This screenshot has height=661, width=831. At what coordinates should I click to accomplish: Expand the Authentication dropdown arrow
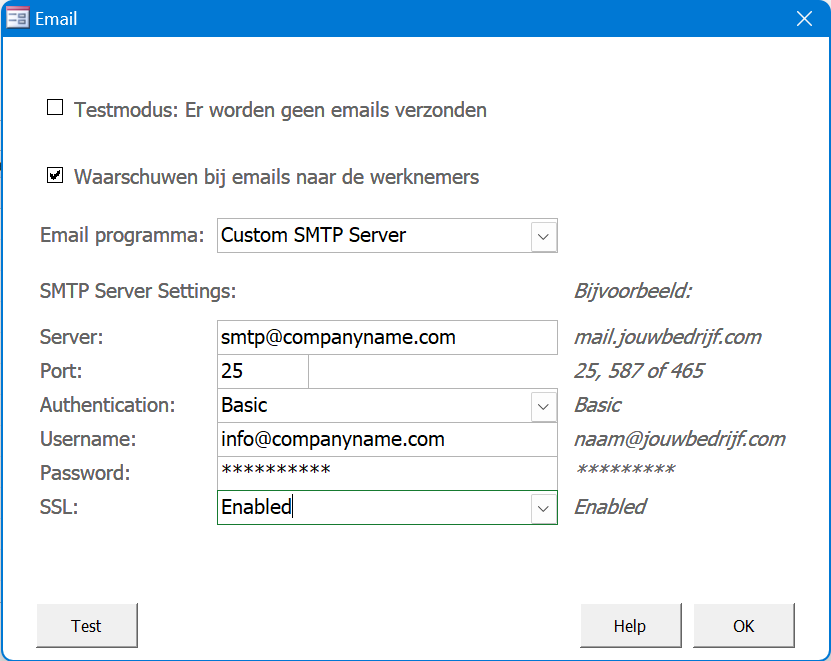(543, 406)
